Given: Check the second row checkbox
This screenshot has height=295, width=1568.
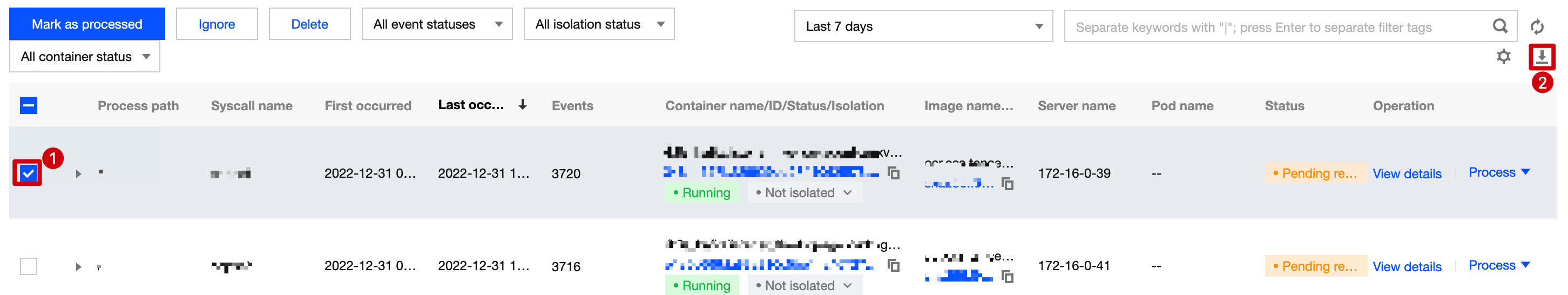Looking at the screenshot, I should point(29,266).
